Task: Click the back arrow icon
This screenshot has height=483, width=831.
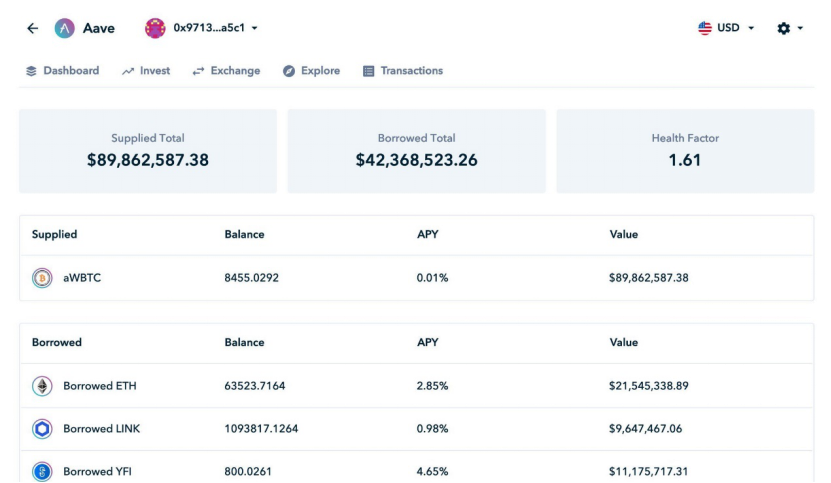Action: pyautogui.click(x=32, y=28)
